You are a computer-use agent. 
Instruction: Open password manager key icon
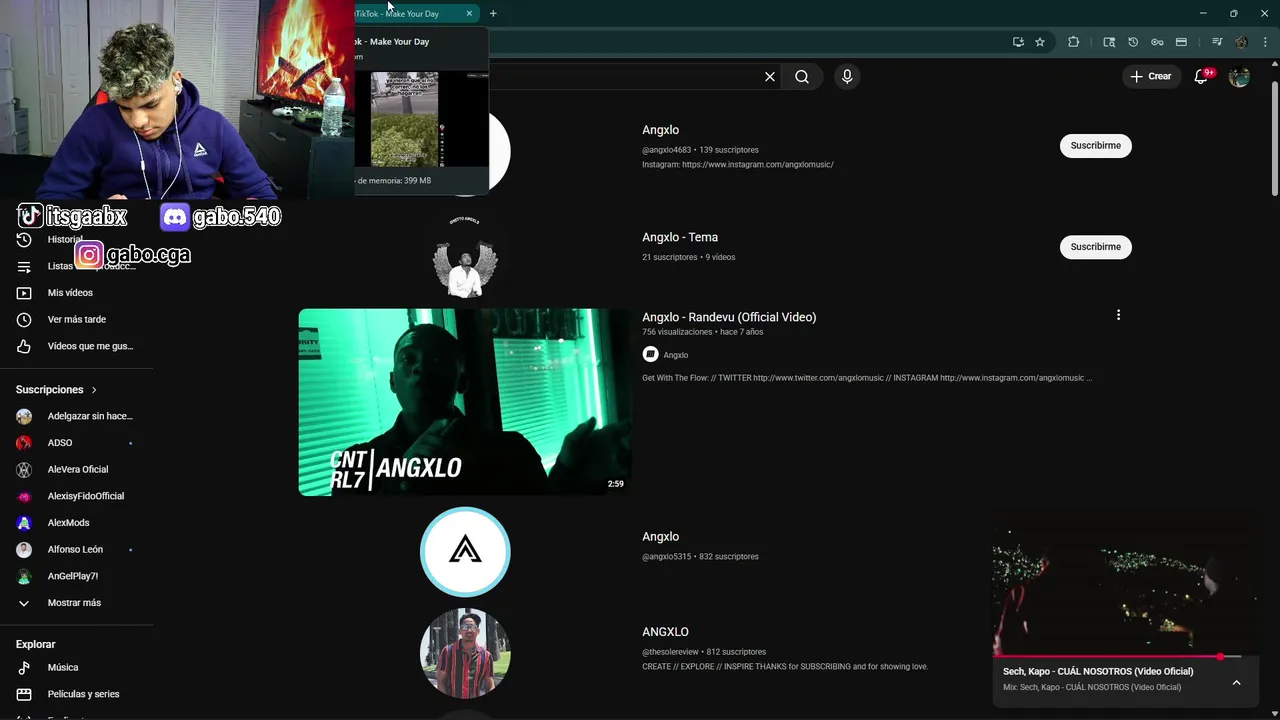1157,42
